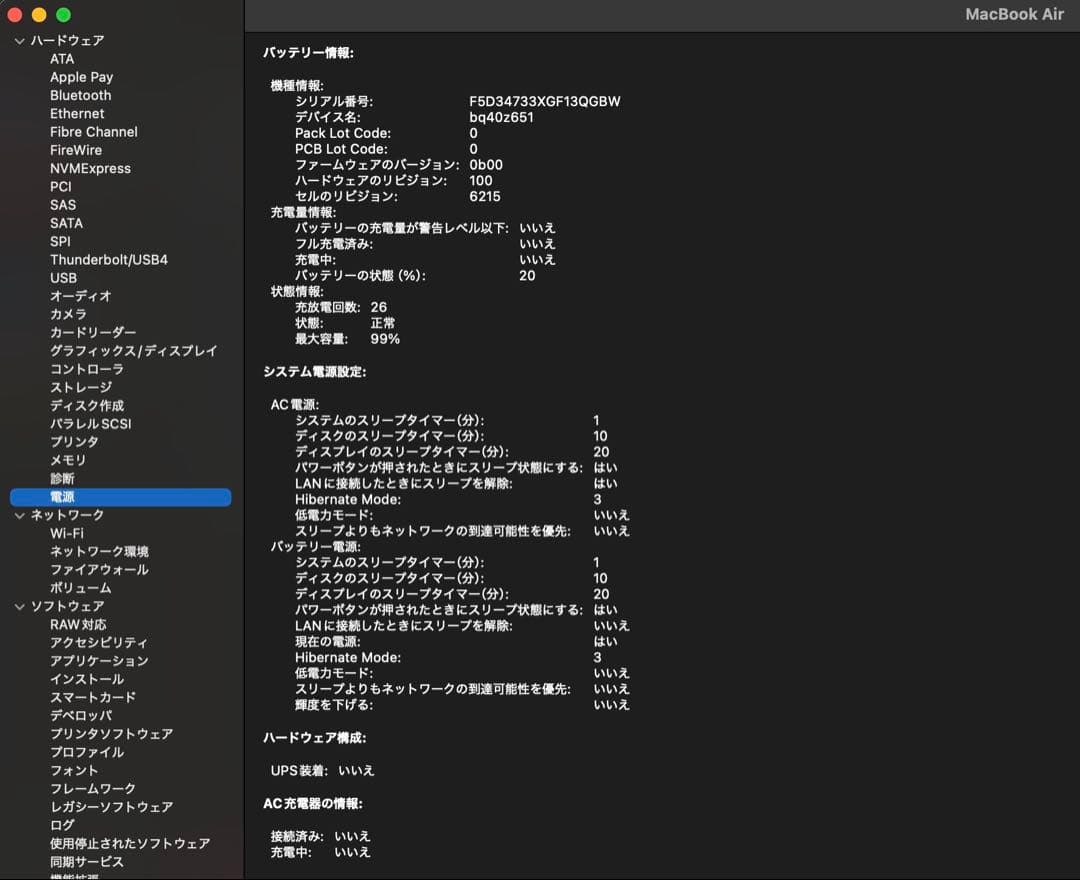Open アプリケーション under ソフトウェア
Screen dimensions: 1080x880
99,661
